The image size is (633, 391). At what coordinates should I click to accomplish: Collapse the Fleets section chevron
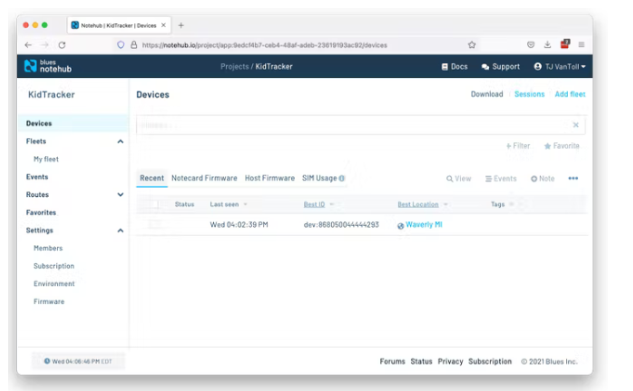click(x=120, y=141)
